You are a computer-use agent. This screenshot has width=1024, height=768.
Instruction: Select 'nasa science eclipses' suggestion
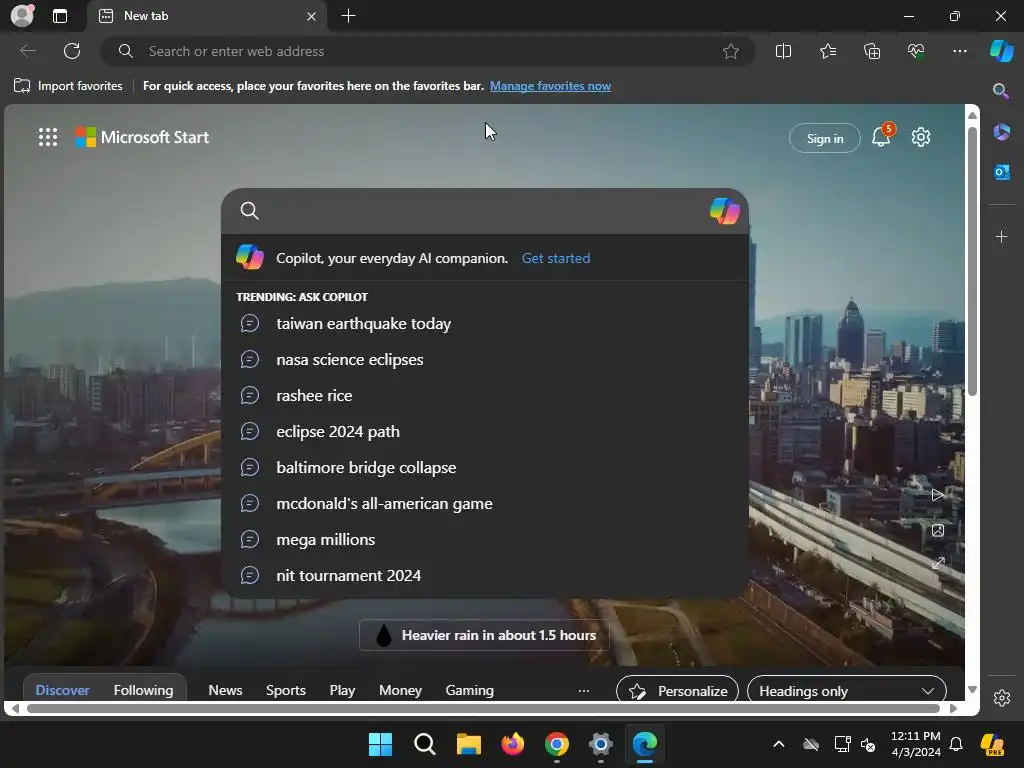pos(485,359)
